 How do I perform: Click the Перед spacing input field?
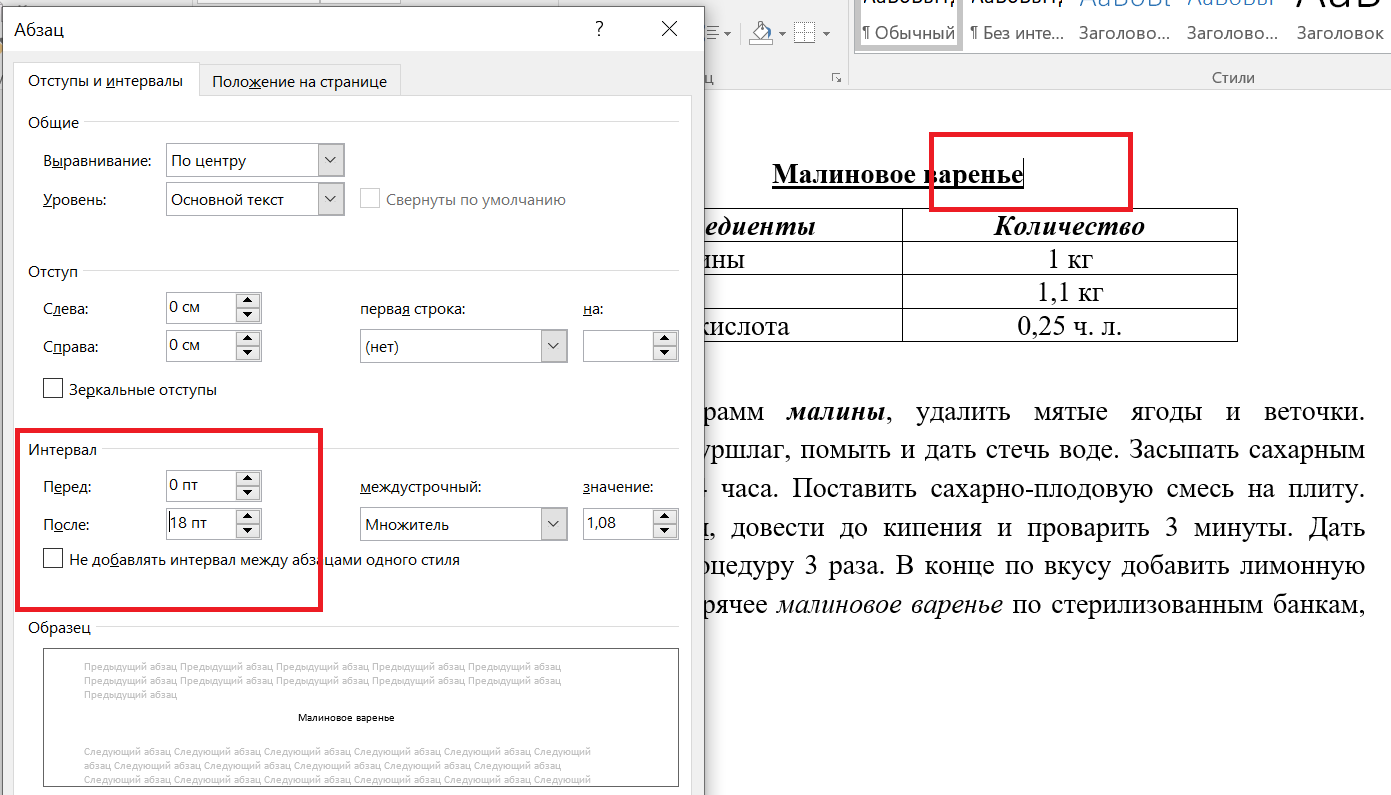coord(201,485)
